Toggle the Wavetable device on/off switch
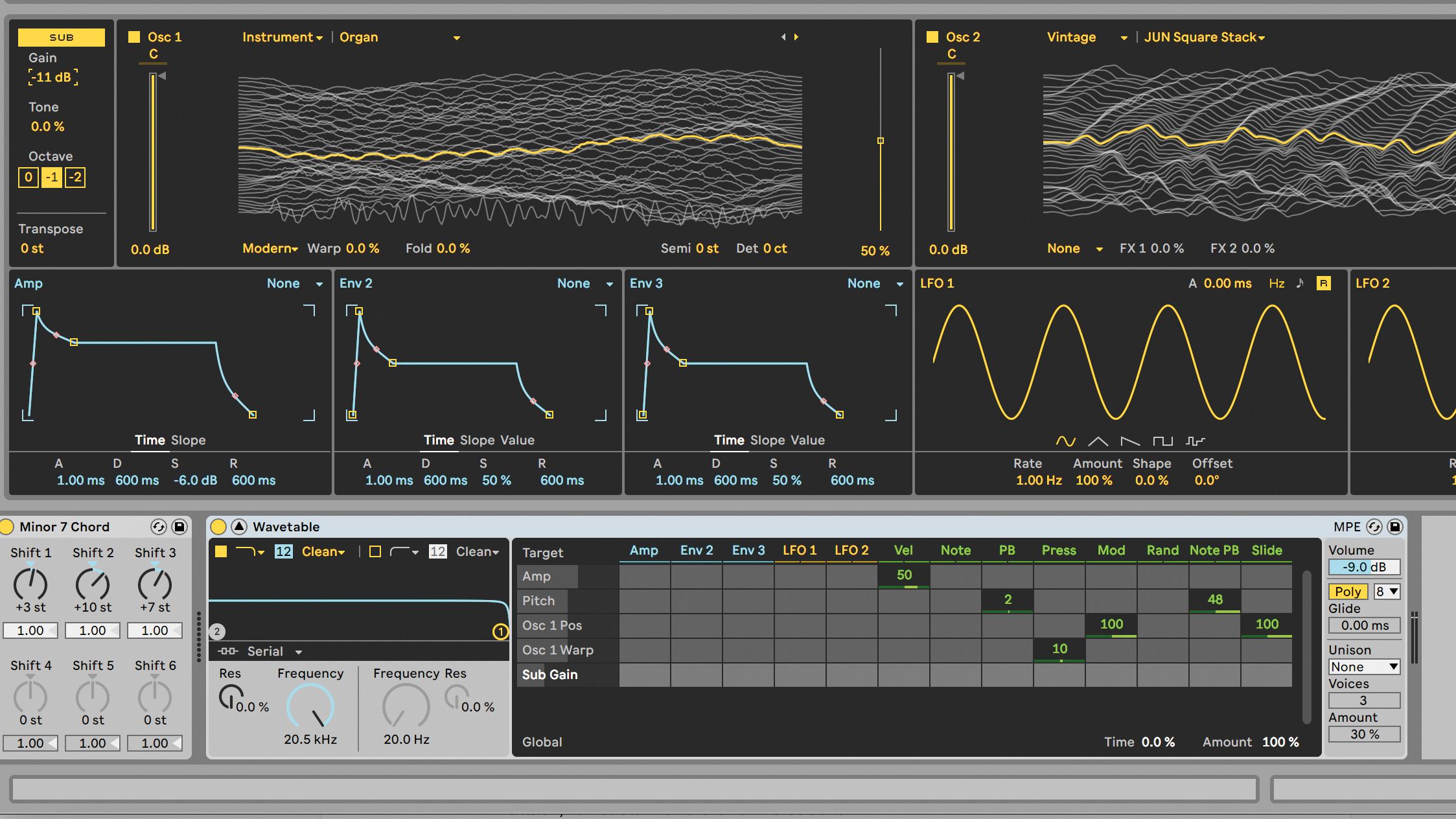Image resolution: width=1456 pixels, height=819 pixels. pyautogui.click(x=220, y=527)
